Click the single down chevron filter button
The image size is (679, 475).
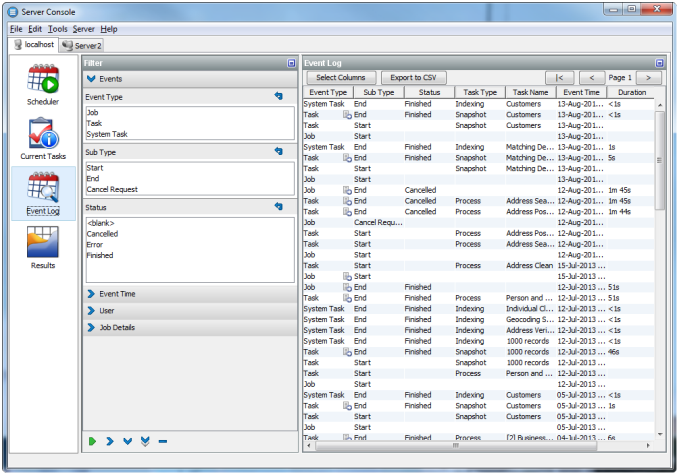pyautogui.click(x=127, y=441)
